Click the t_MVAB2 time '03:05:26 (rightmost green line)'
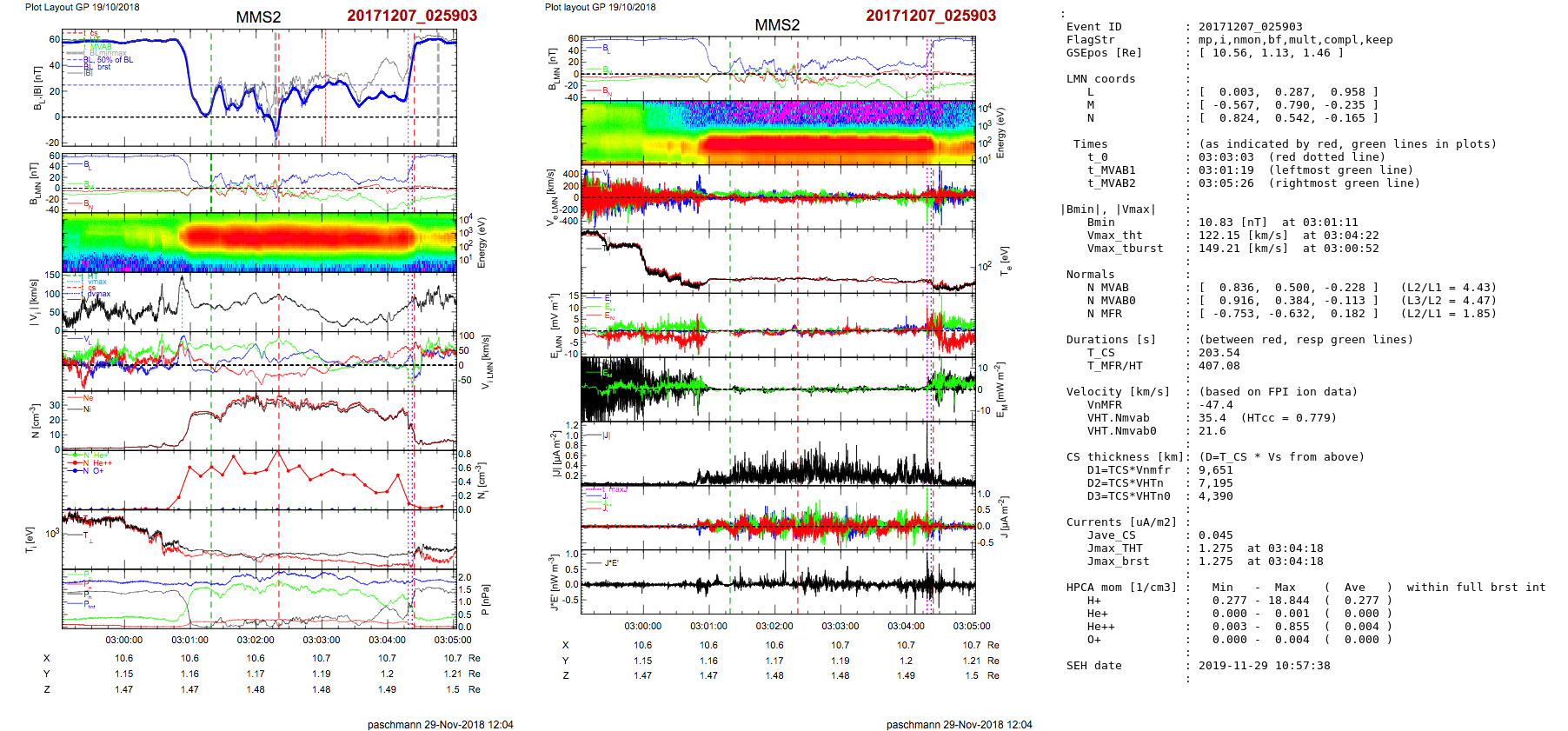Image resolution: width=1568 pixels, height=731 pixels. coord(1310,183)
